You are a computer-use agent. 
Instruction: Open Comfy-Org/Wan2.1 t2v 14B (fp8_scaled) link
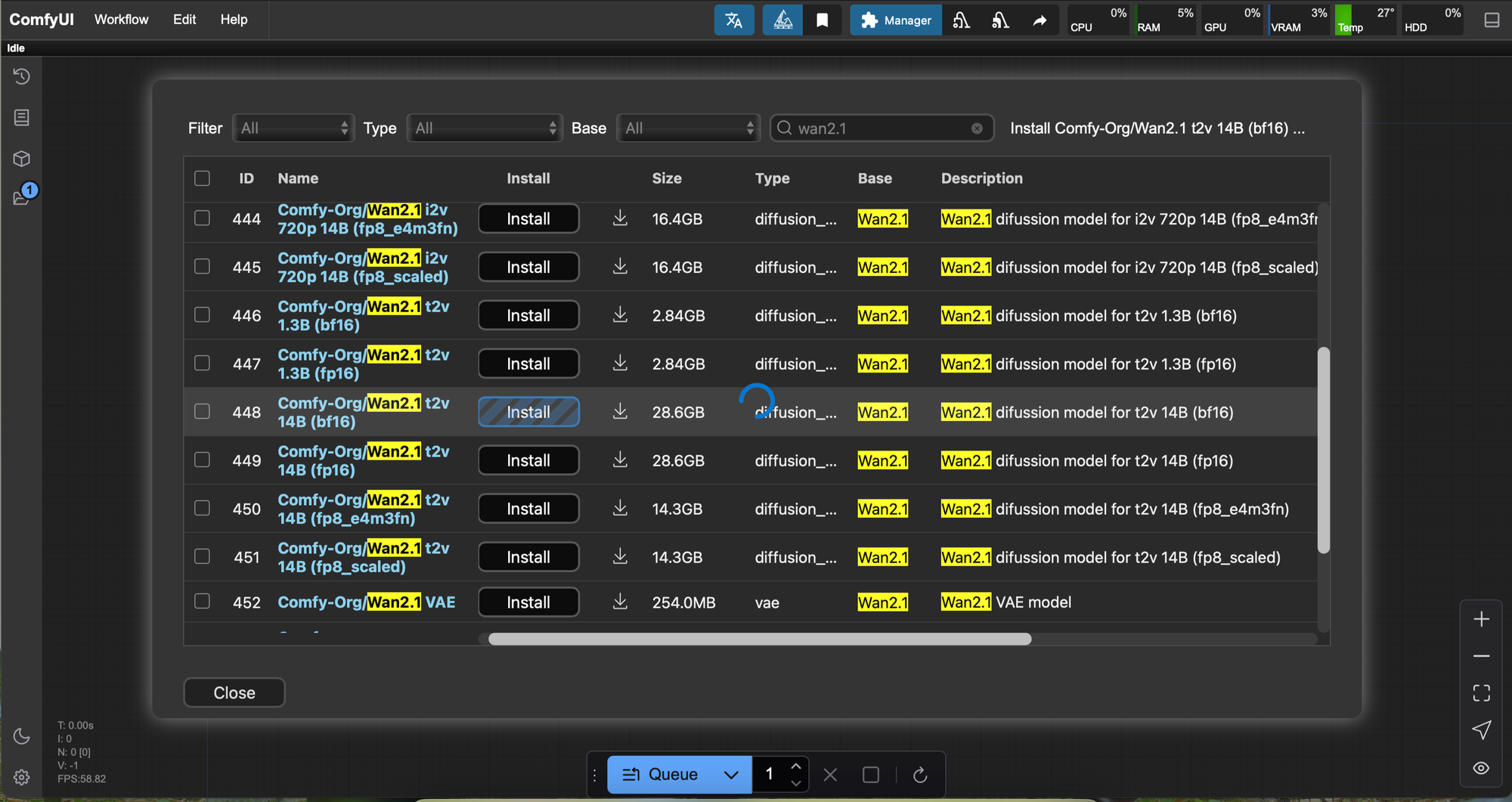point(364,557)
